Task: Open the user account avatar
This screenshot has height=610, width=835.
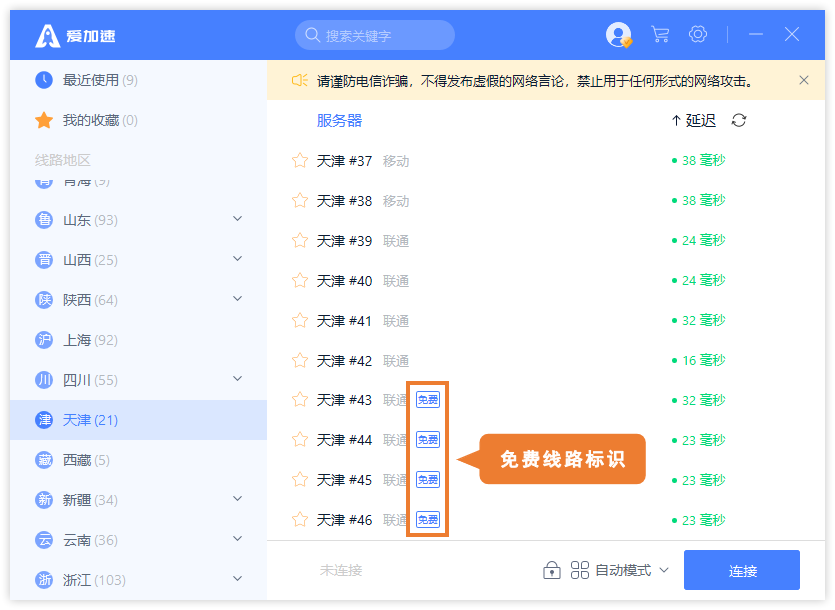Action: click(x=618, y=35)
